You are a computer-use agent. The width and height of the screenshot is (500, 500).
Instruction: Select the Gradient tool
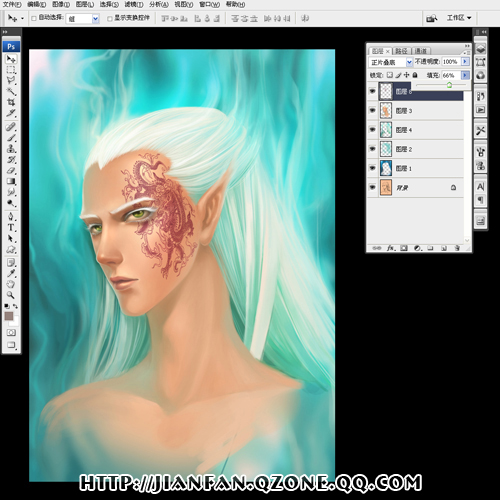(11, 181)
